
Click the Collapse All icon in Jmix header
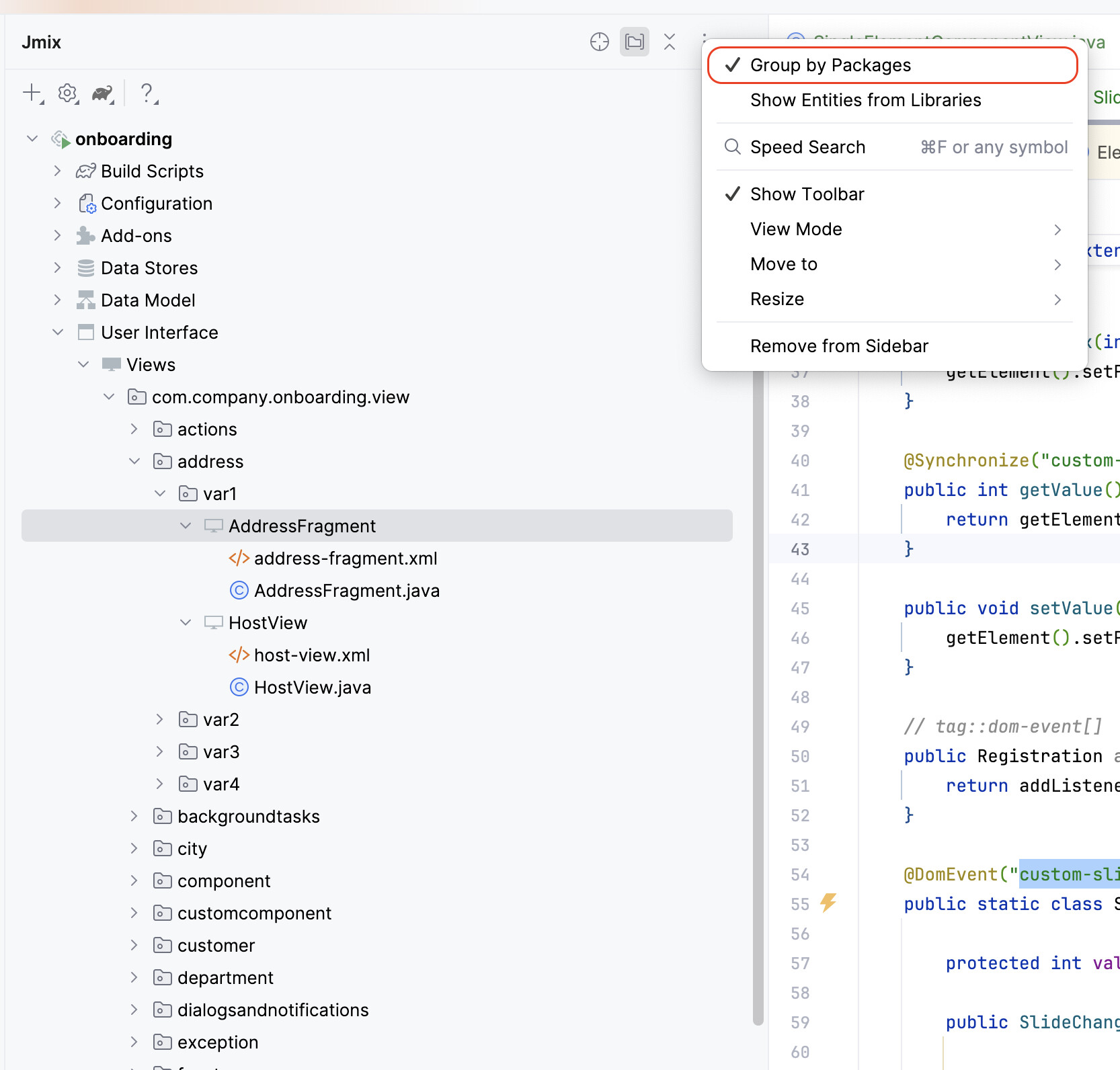(670, 42)
